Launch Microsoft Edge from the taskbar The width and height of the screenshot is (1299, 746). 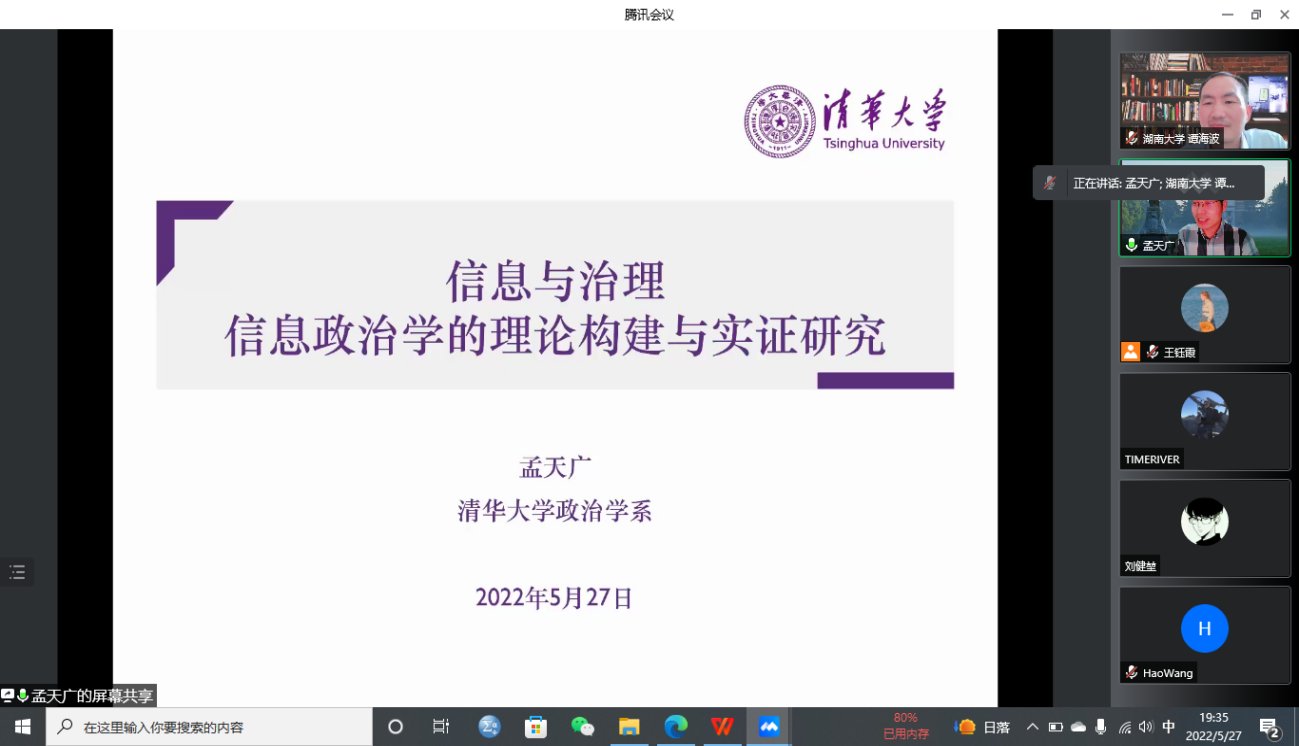[676, 727]
